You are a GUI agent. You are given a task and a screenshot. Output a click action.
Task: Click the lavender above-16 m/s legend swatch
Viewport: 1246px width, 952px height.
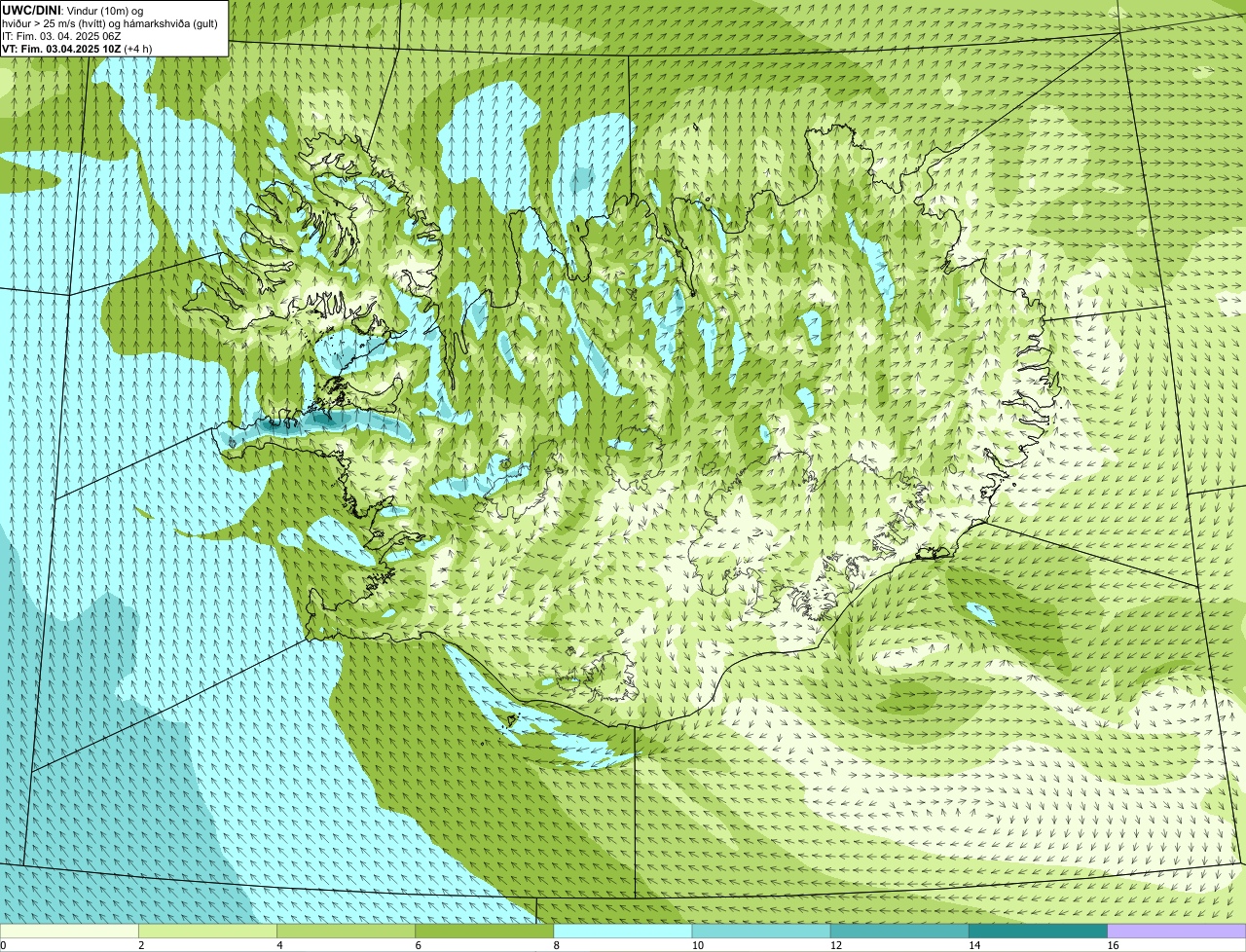pos(1177,932)
